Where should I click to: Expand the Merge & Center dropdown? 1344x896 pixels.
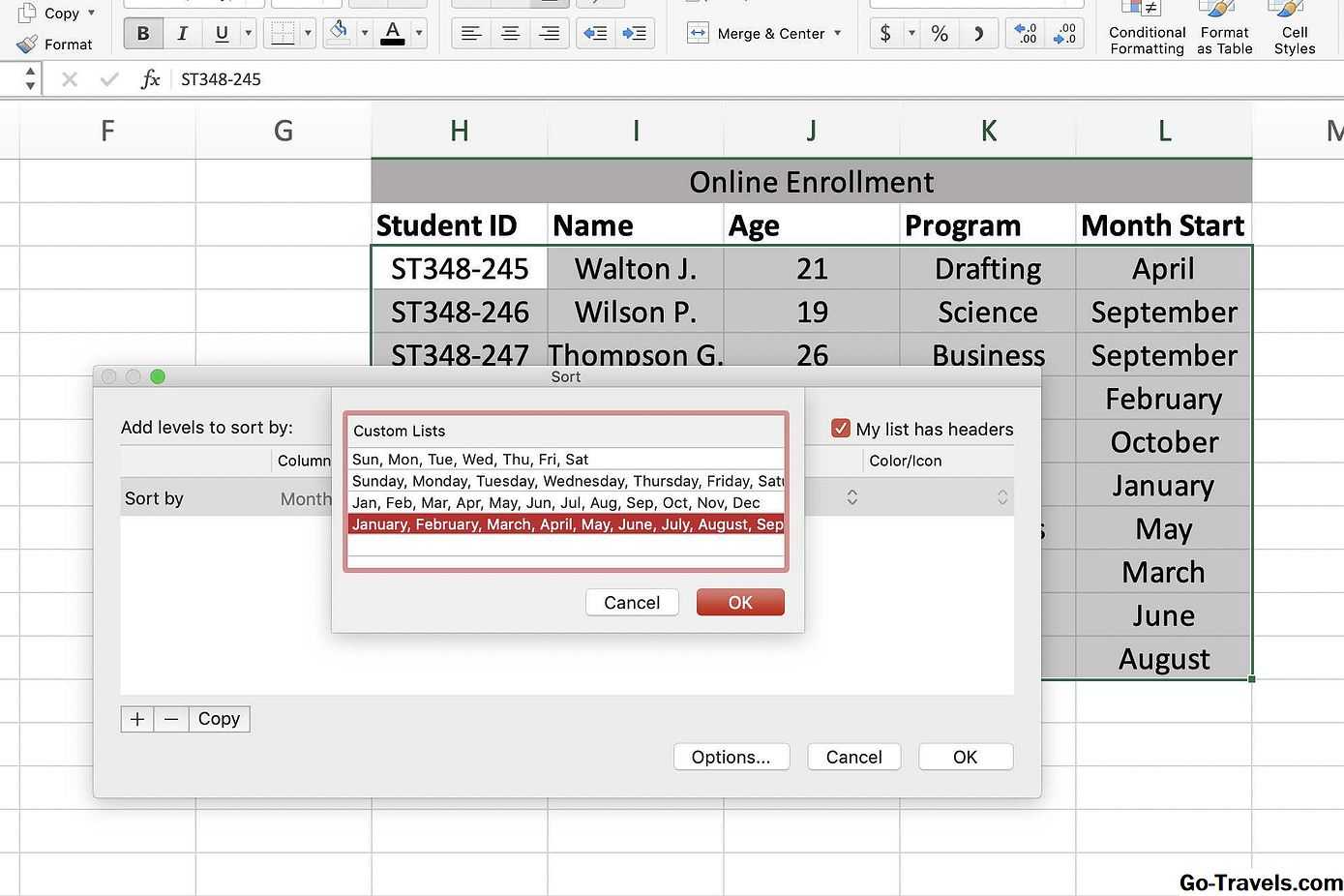coord(838,33)
